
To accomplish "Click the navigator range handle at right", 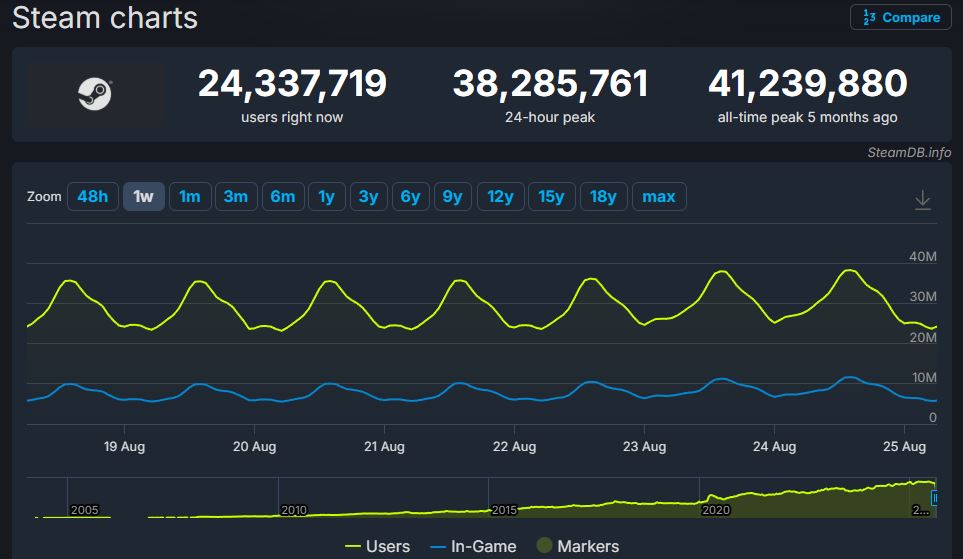I will [x=936, y=497].
